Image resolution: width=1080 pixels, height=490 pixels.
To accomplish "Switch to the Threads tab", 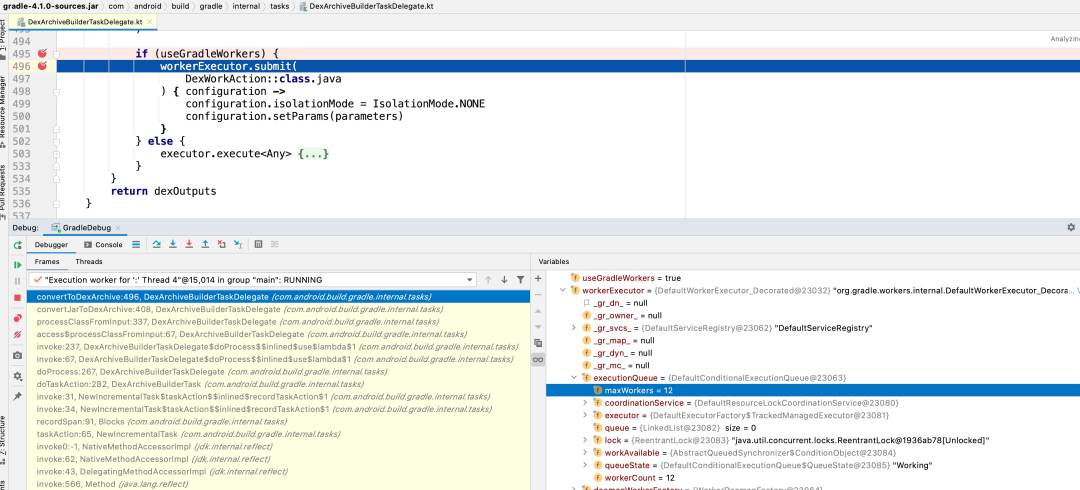I will click(x=89, y=261).
